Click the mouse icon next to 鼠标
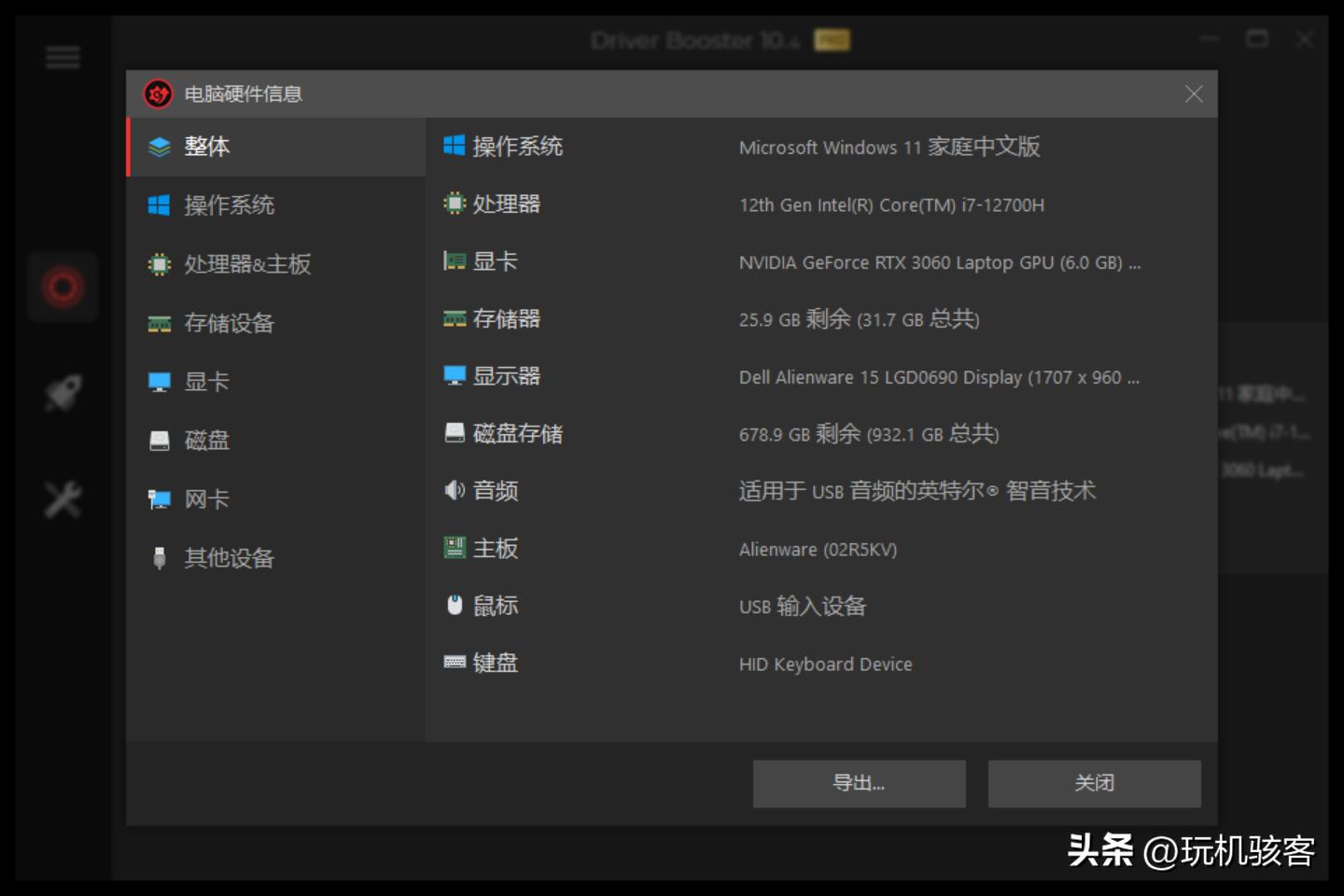 click(455, 605)
